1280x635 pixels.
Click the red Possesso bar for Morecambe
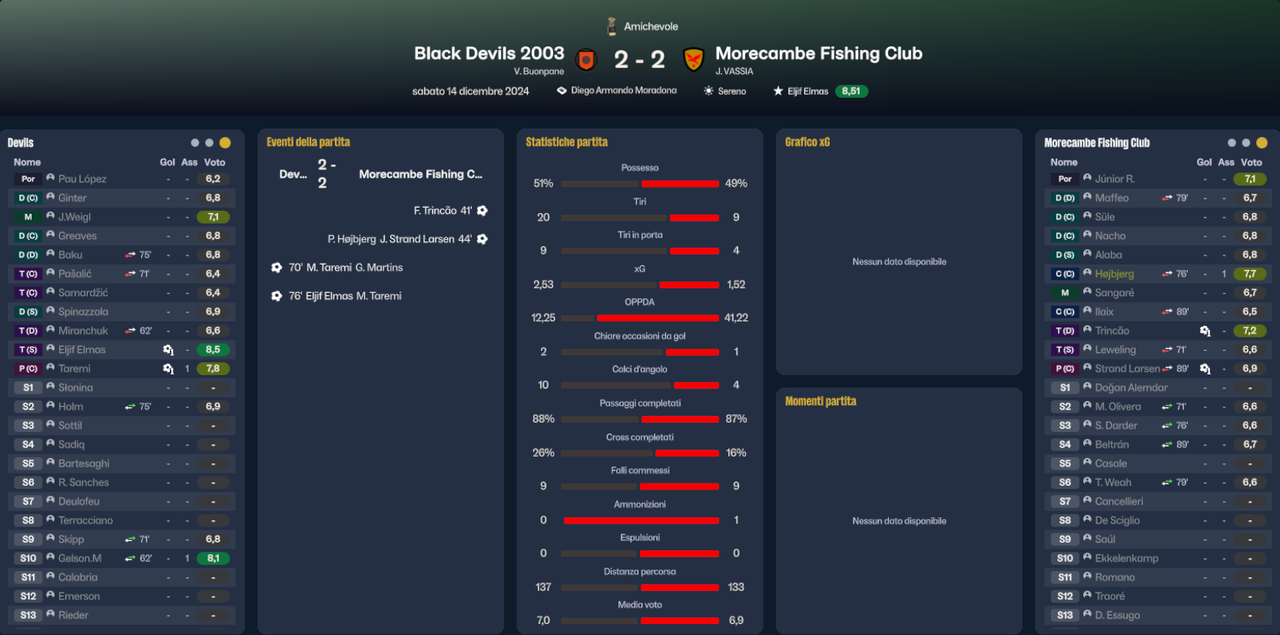tap(680, 184)
